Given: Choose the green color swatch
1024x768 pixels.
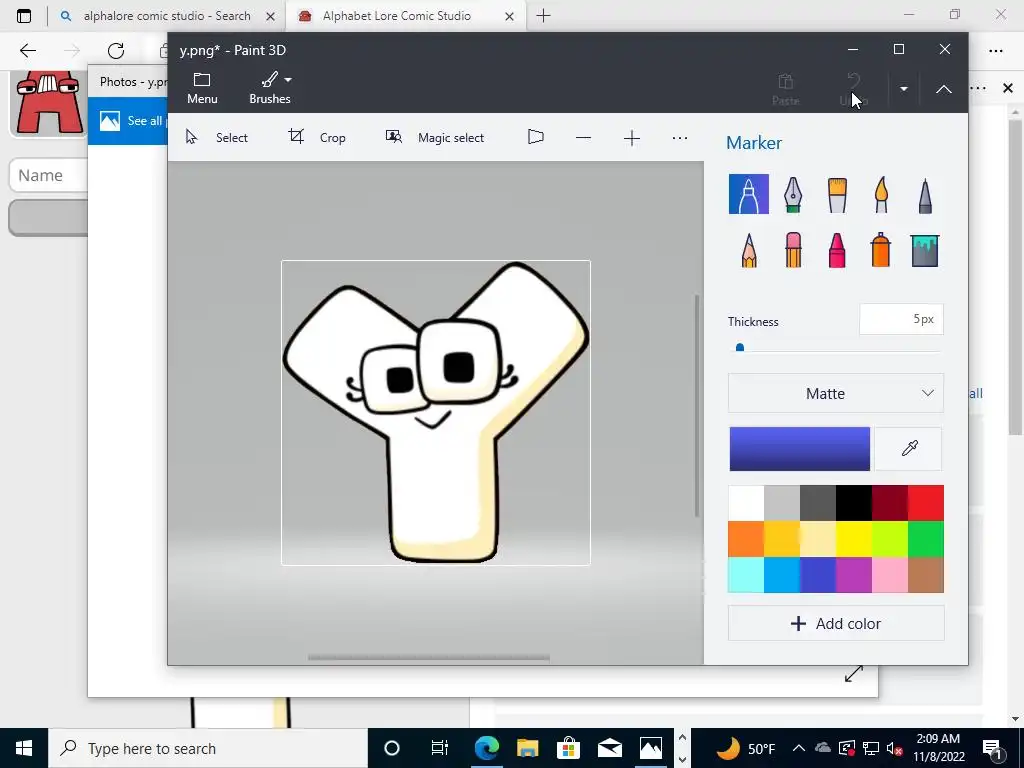Looking at the screenshot, I should [x=925, y=539].
